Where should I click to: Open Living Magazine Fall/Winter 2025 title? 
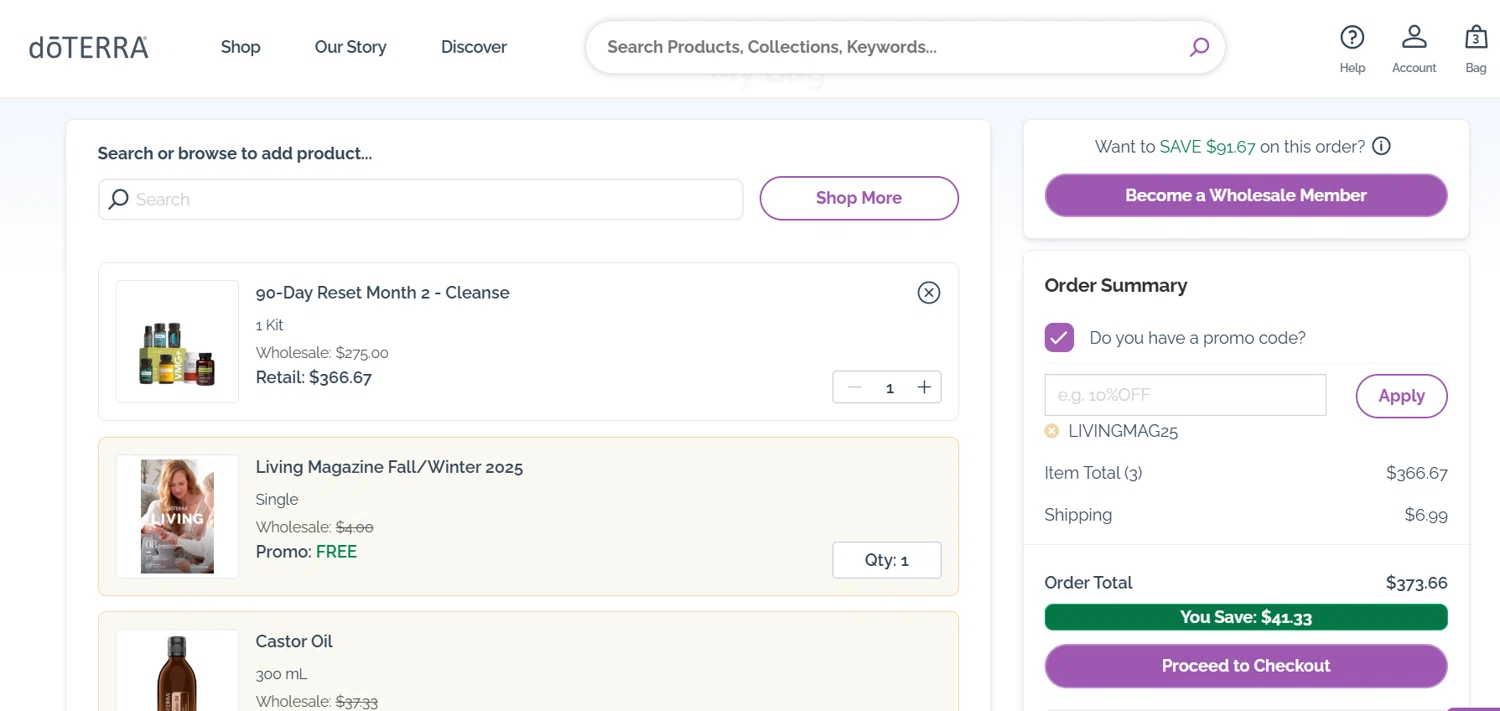point(389,467)
